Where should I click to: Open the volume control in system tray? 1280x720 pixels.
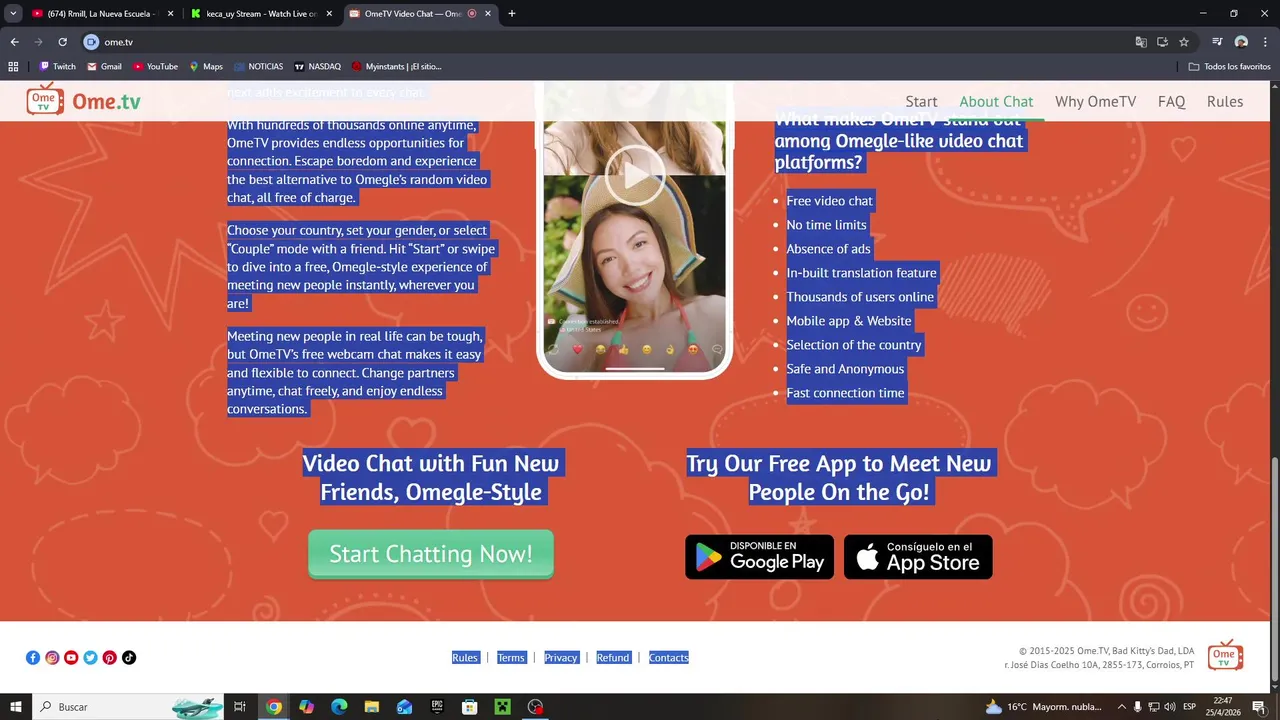tap(1170, 707)
